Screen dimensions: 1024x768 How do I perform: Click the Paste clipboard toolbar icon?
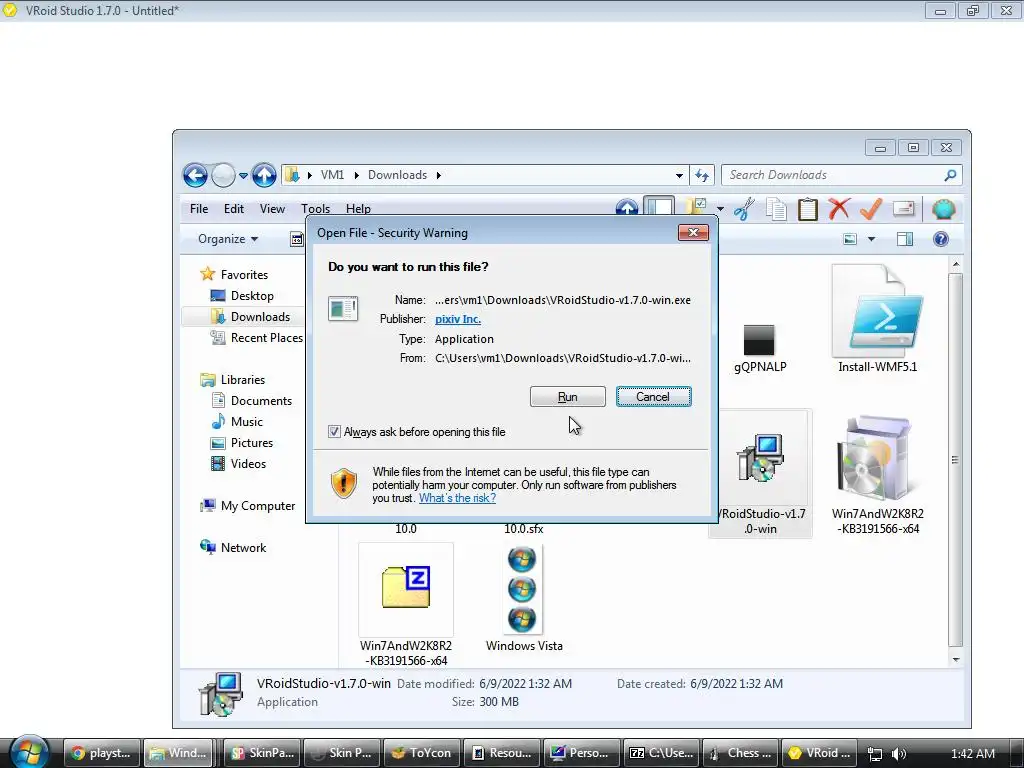(x=808, y=209)
